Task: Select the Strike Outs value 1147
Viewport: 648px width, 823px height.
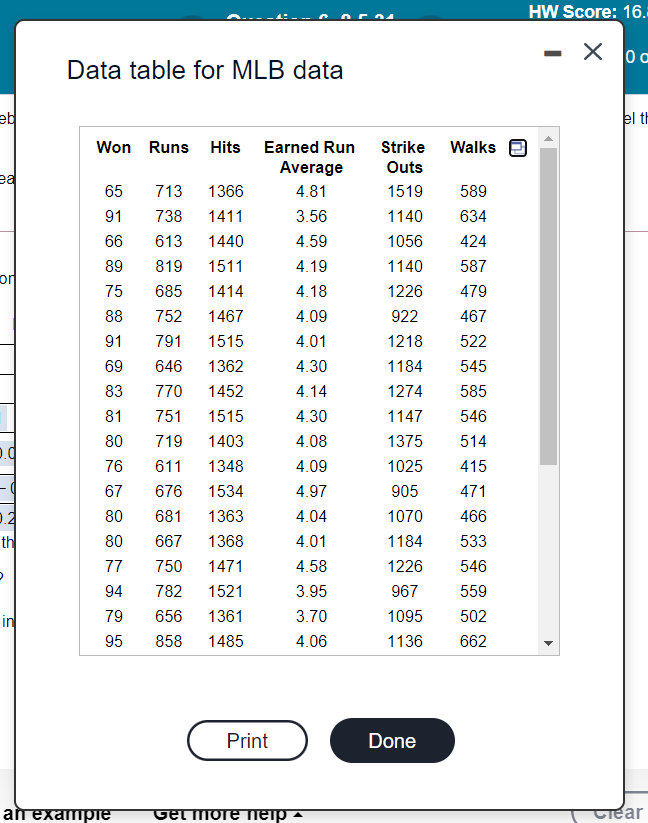Action: pyautogui.click(x=405, y=416)
